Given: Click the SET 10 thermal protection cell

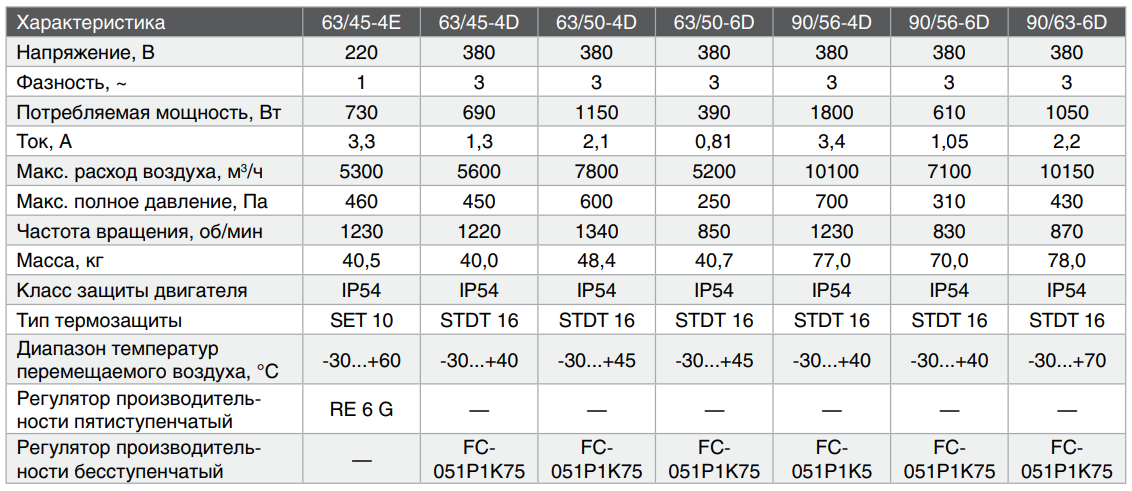Looking at the screenshot, I should click(x=361, y=321).
